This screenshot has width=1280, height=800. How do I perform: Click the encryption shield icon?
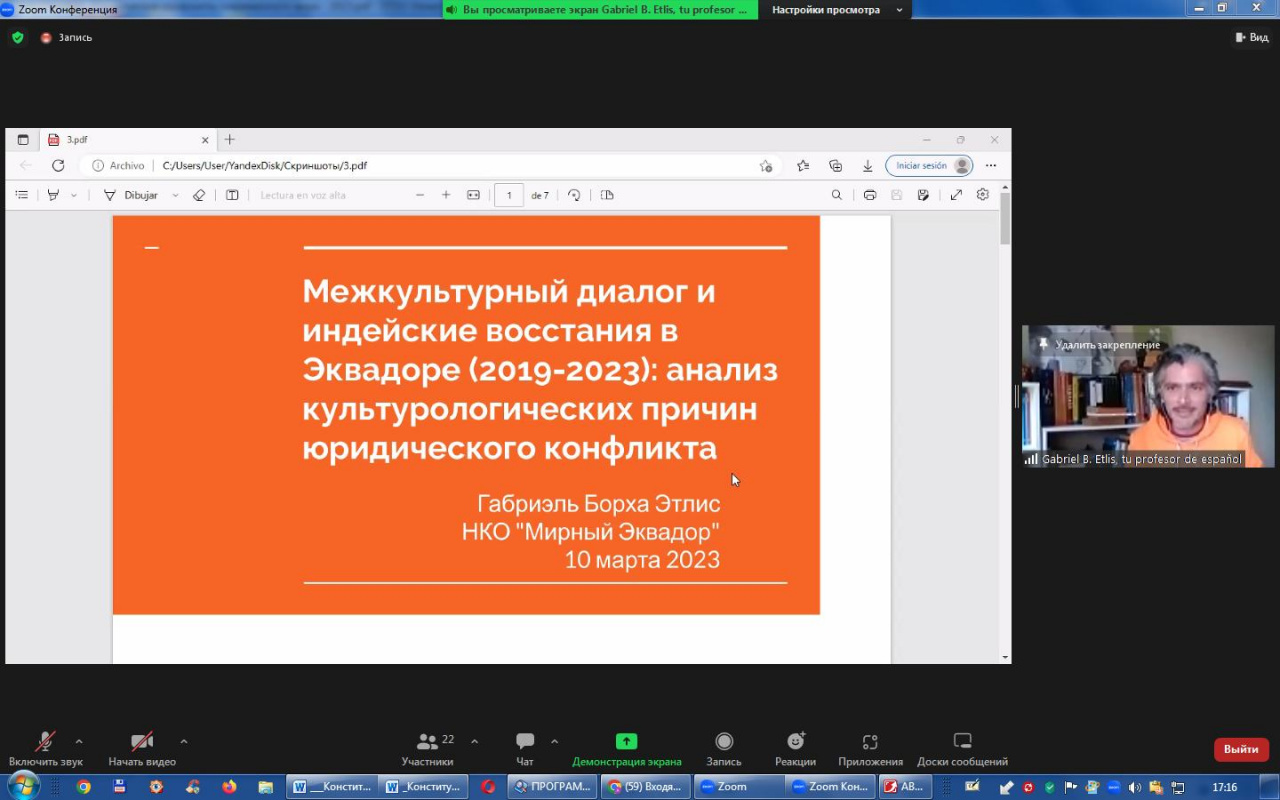click(x=17, y=37)
